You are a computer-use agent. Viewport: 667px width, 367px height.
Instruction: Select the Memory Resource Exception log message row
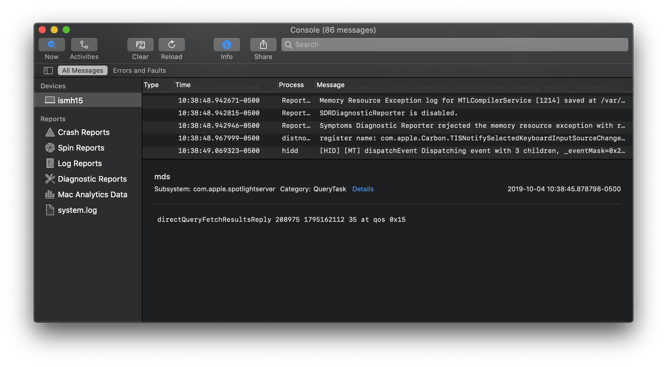click(x=387, y=100)
